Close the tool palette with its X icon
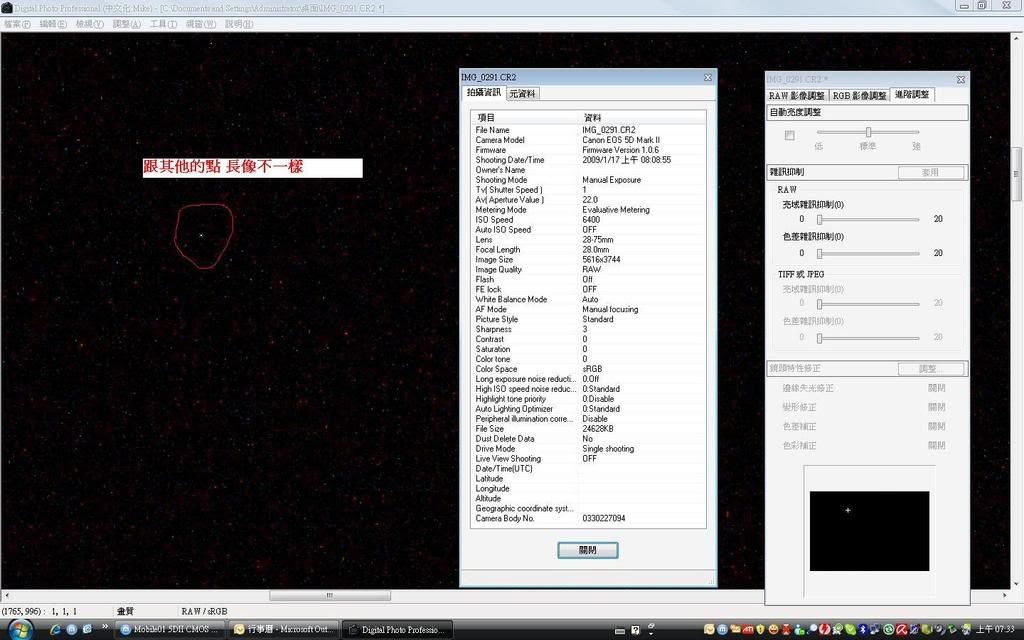Viewport: 1024px width, 640px height. click(x=960, y=79)
